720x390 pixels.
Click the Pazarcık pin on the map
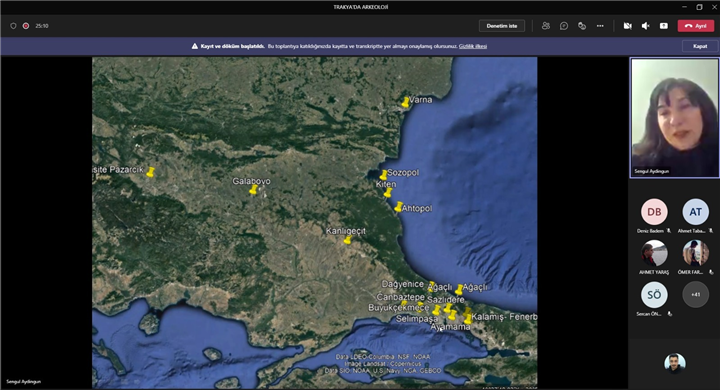tap(150, 172)
